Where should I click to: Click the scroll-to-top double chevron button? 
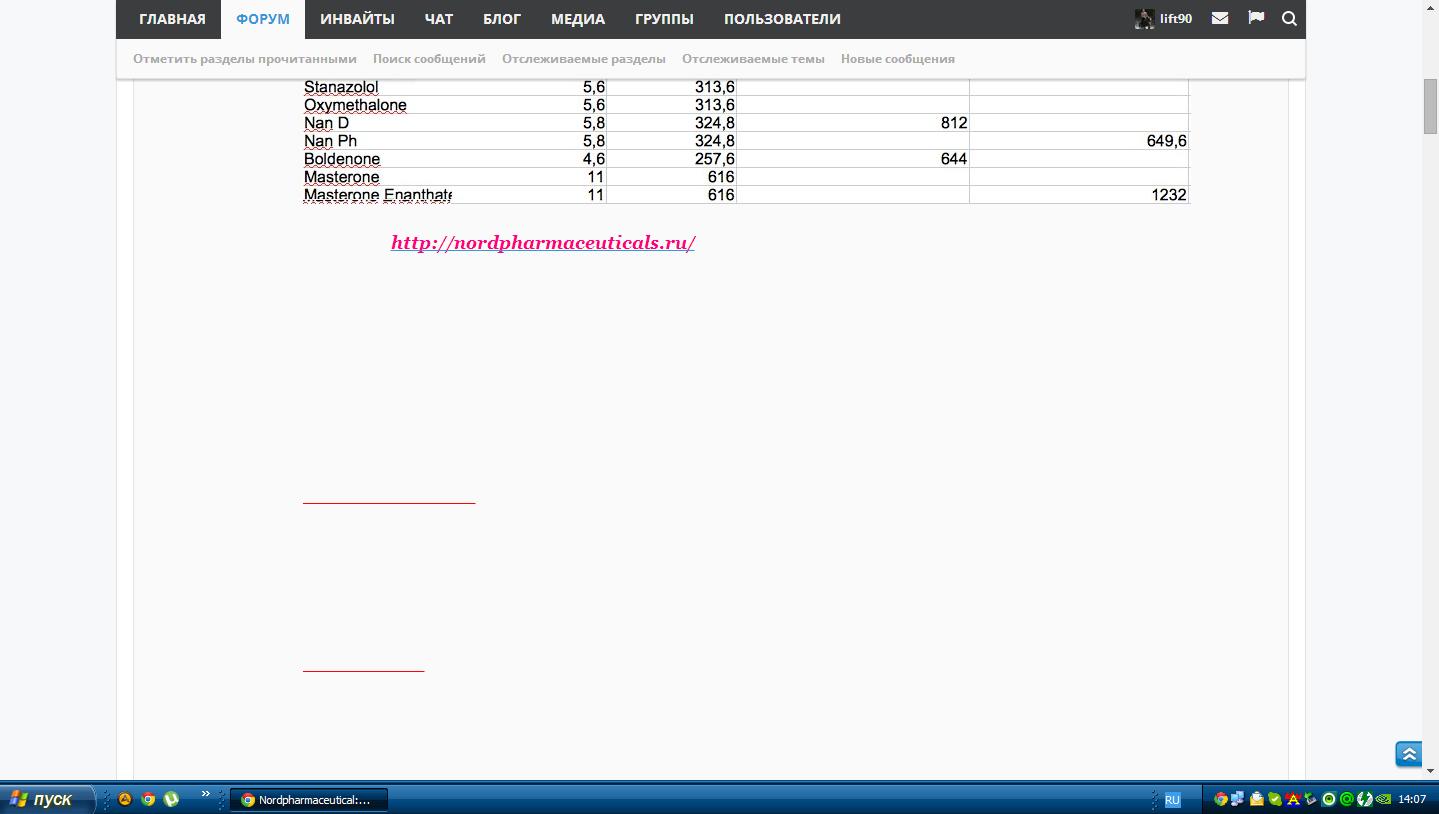coord(1409,754)
